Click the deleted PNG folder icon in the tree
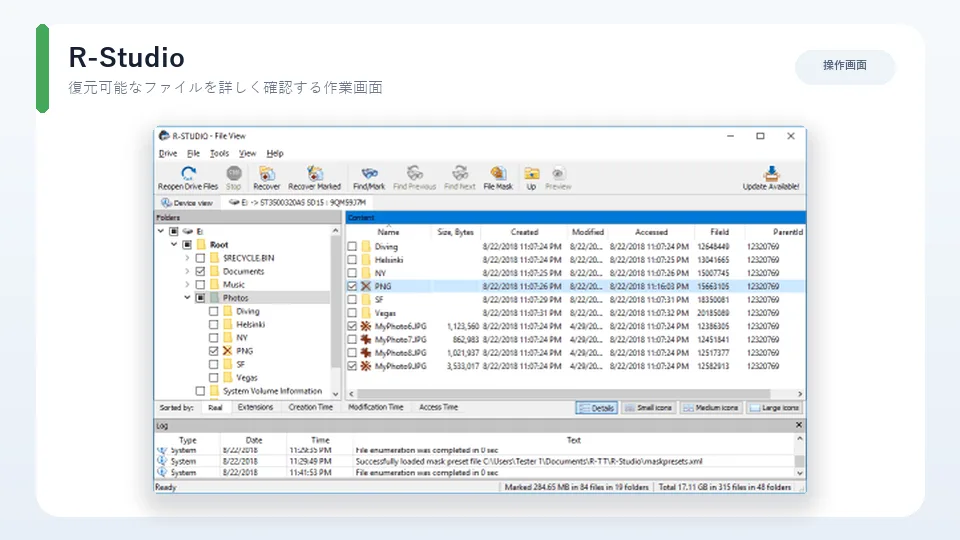Viewport: 960px width, 540px height. tap(228, 351)
